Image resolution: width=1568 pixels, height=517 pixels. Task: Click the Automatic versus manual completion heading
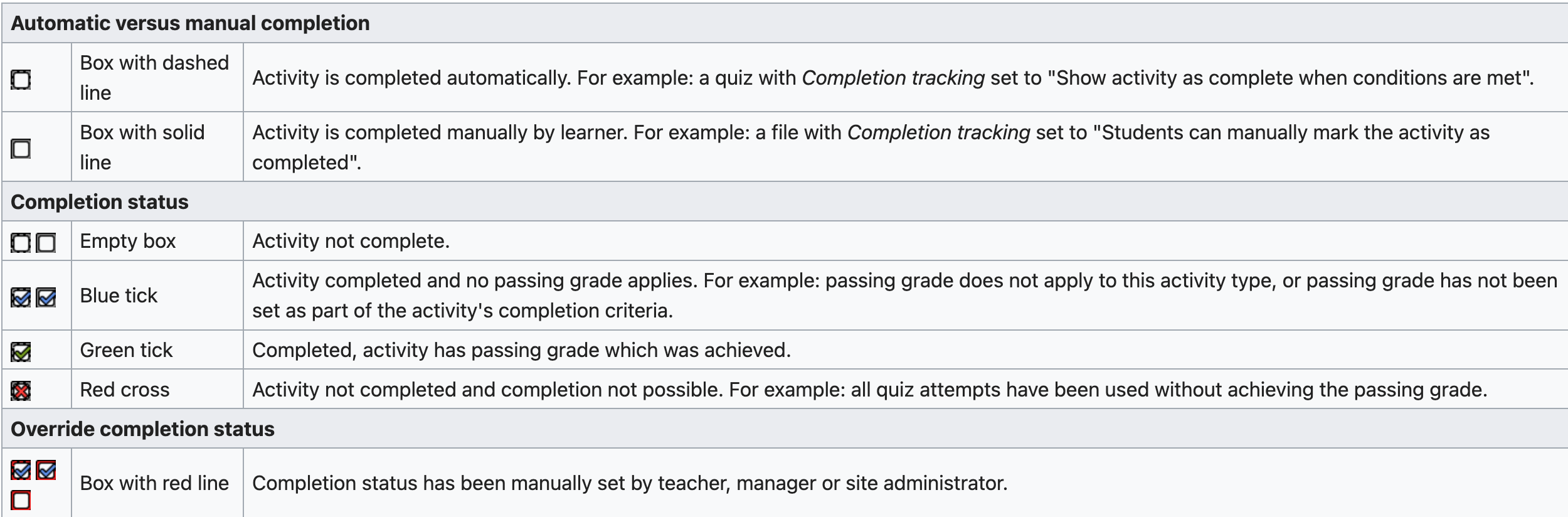pos(190,23)
